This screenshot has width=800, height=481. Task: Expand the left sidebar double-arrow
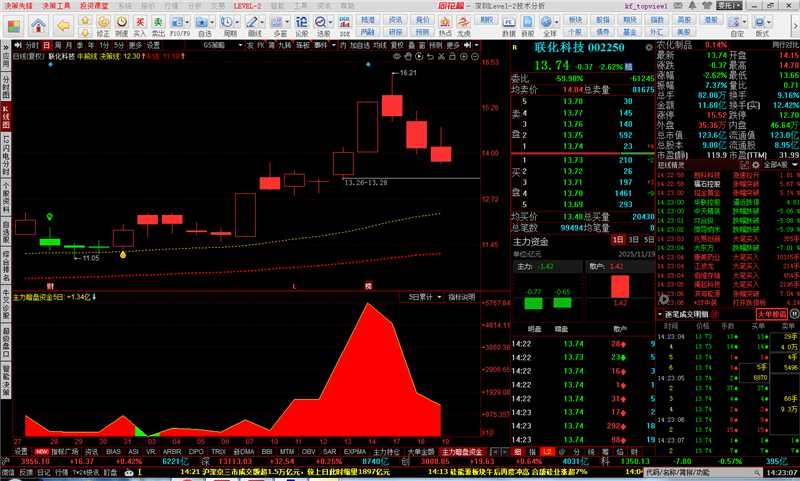(x=6, y=46)
